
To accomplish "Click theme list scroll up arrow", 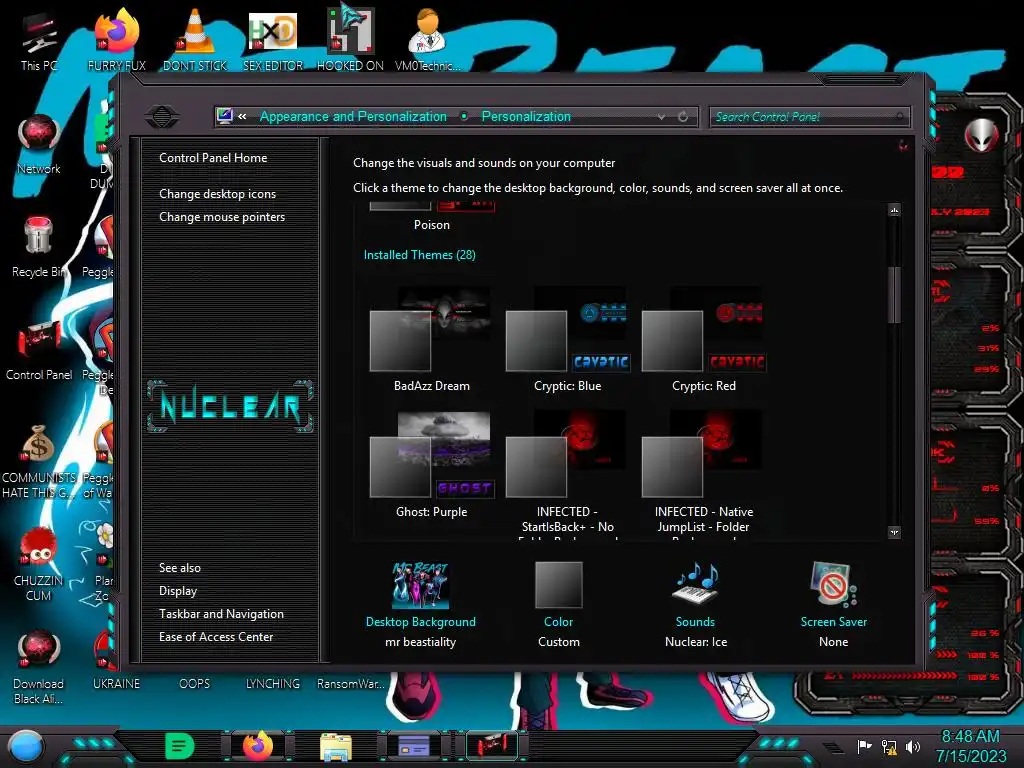I will pyautogui.click(x=894, y=210).
